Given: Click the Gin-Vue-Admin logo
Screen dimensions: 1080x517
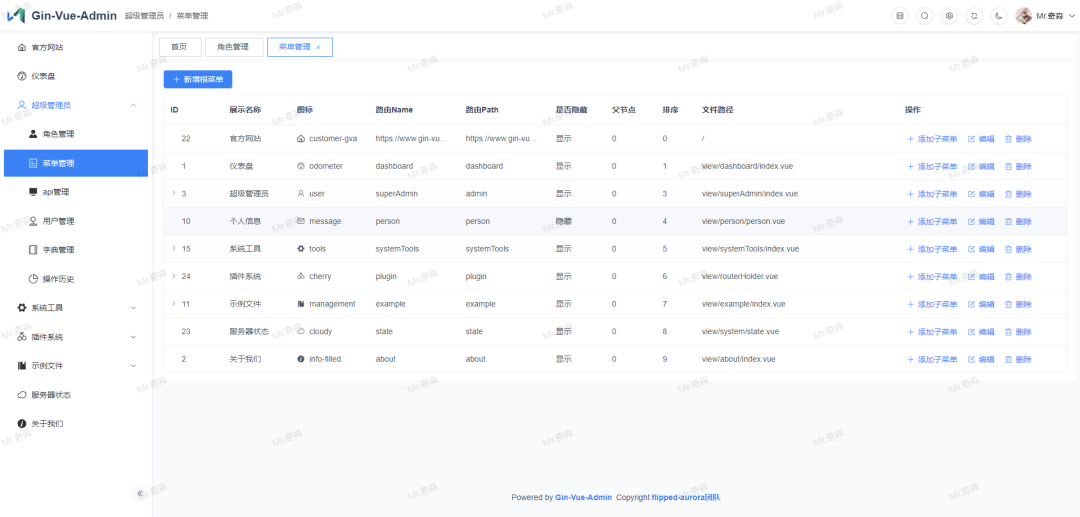Looking at the screenshot, I should (x=16, y=16).
